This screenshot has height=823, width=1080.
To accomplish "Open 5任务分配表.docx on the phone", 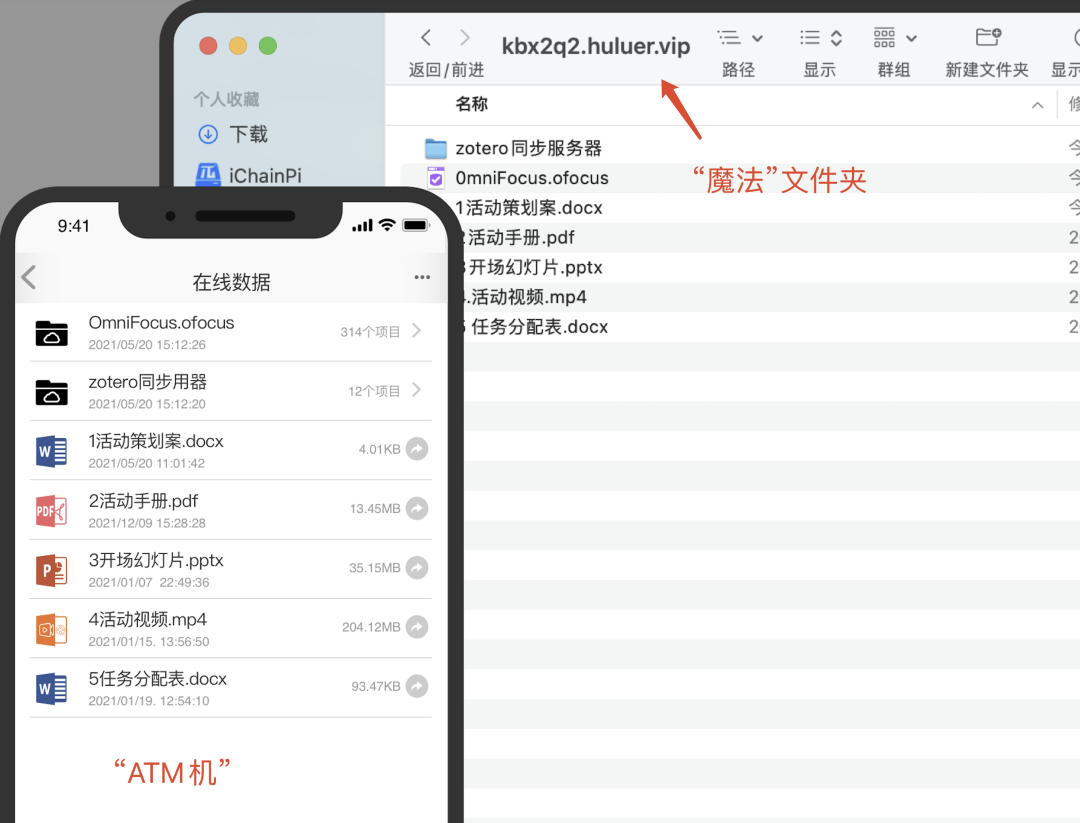I will click(231, 687).
